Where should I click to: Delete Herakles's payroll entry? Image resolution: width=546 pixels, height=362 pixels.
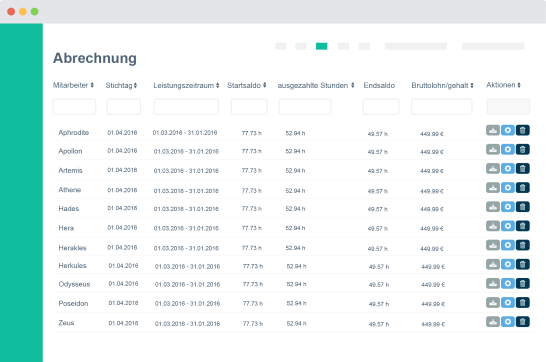click(523, 245)
